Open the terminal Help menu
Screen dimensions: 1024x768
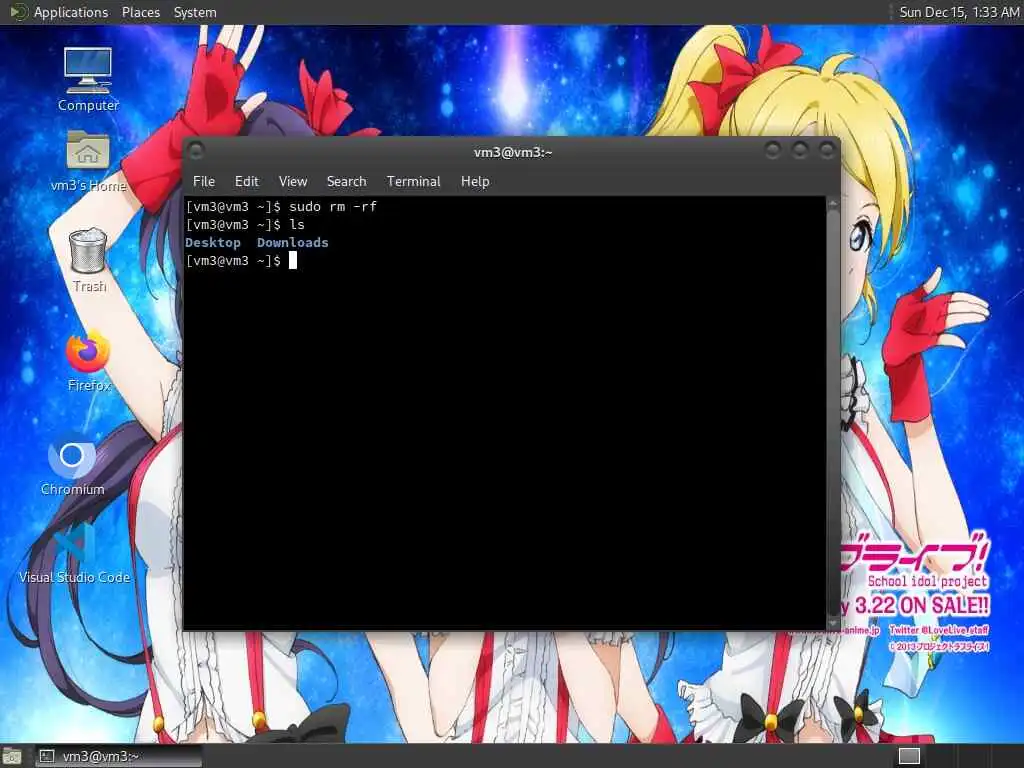click(475, 182)
